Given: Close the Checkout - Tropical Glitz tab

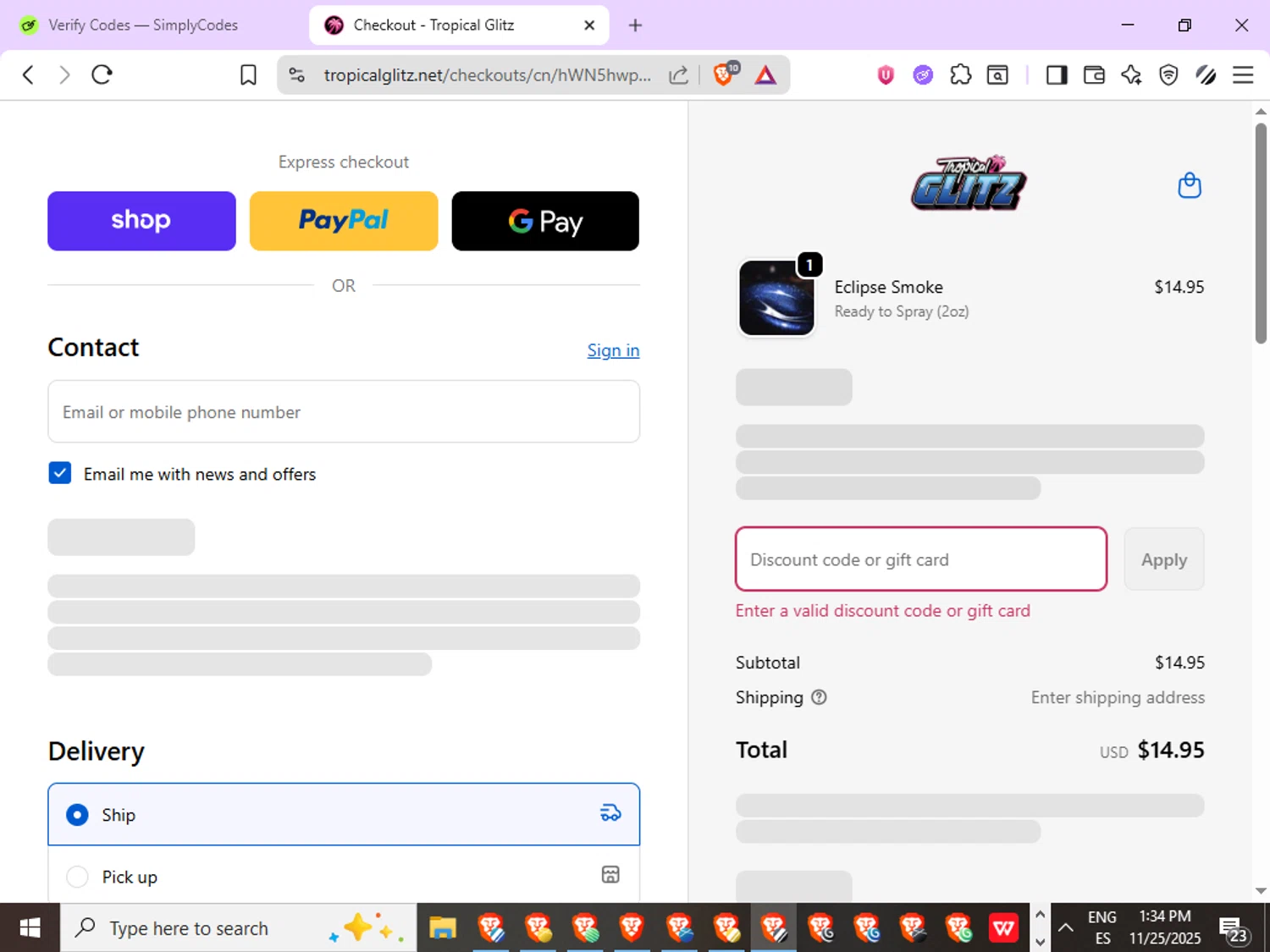Looking at the screenshot, I should [x=589, y=25].
